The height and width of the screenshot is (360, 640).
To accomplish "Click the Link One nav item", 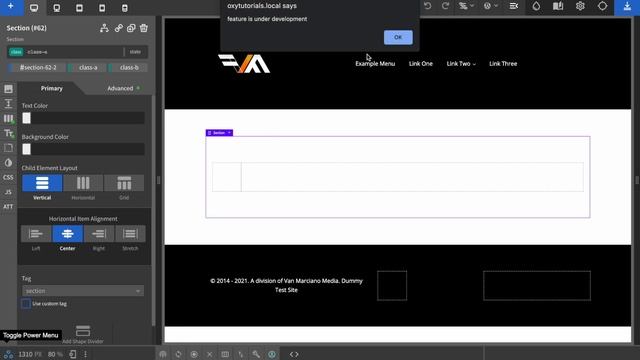I will tap(421, 64).
